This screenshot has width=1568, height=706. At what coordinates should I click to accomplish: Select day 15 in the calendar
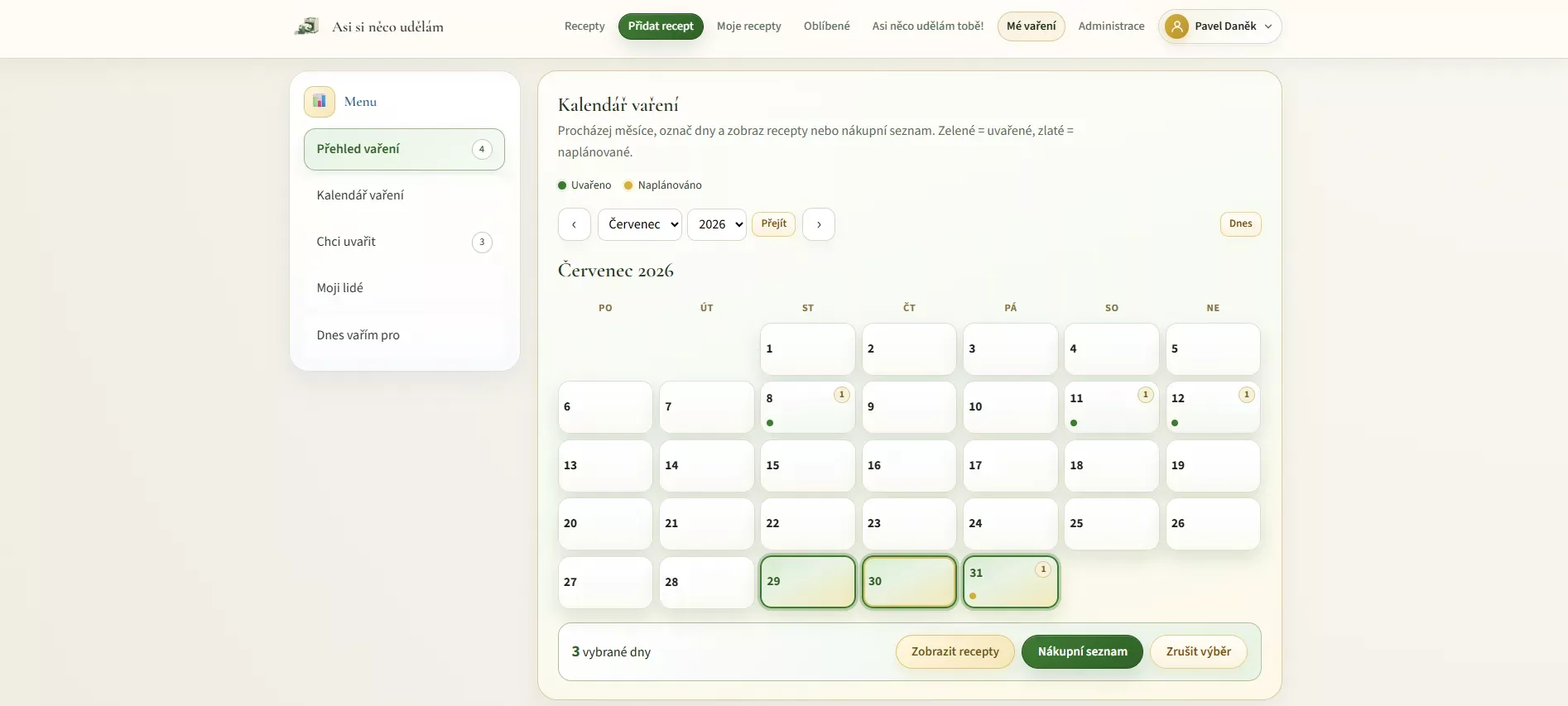click(x=808, y=465)
